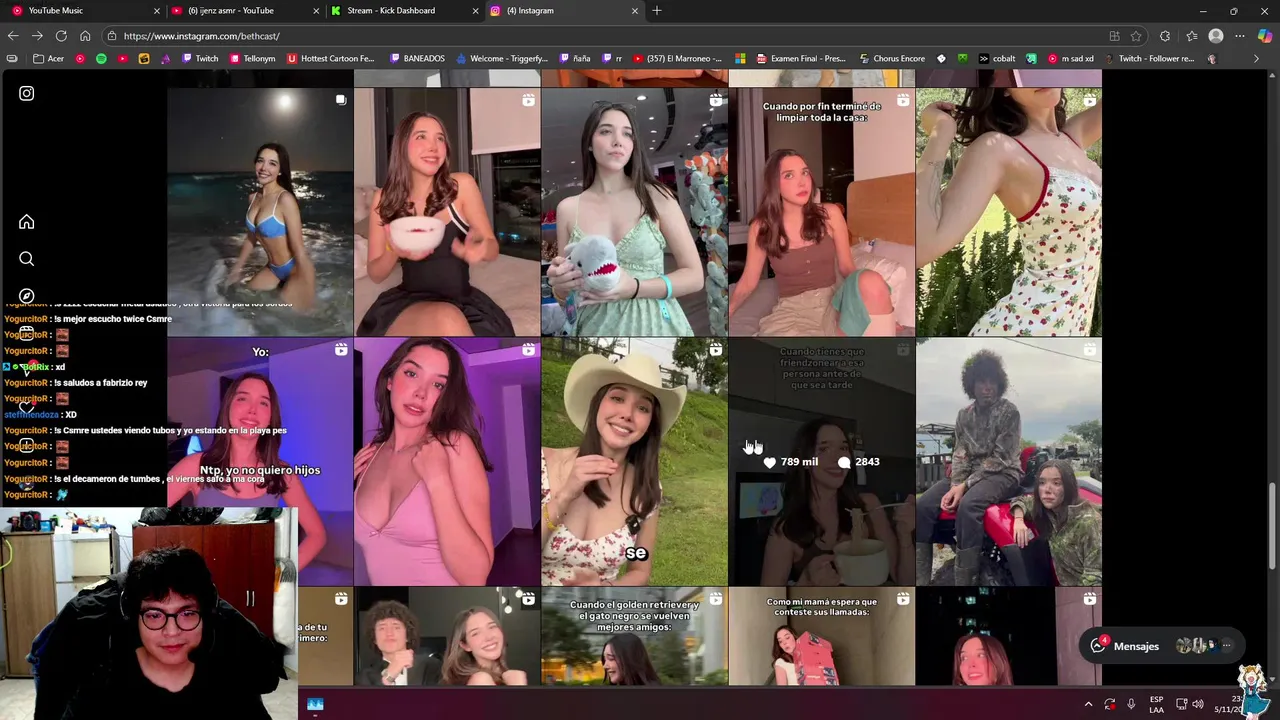Open Instagram Explore compass icon

point(27,296)
